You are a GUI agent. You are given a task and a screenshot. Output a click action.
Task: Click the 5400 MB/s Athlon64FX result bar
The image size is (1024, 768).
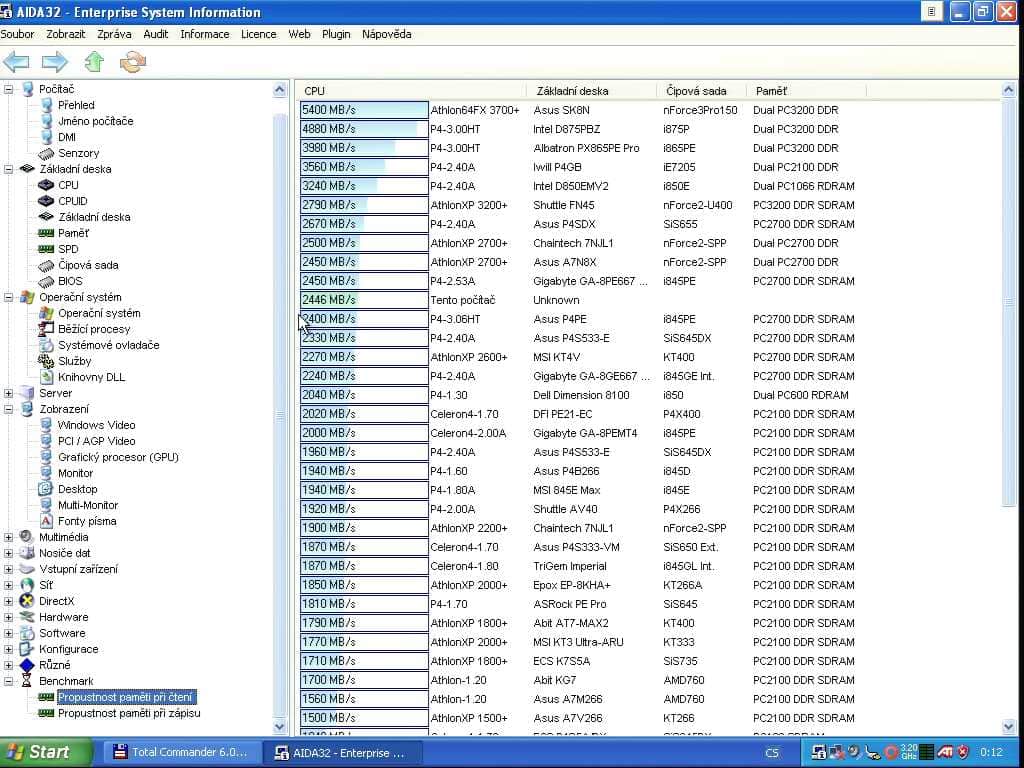click(x=364, y=110)
